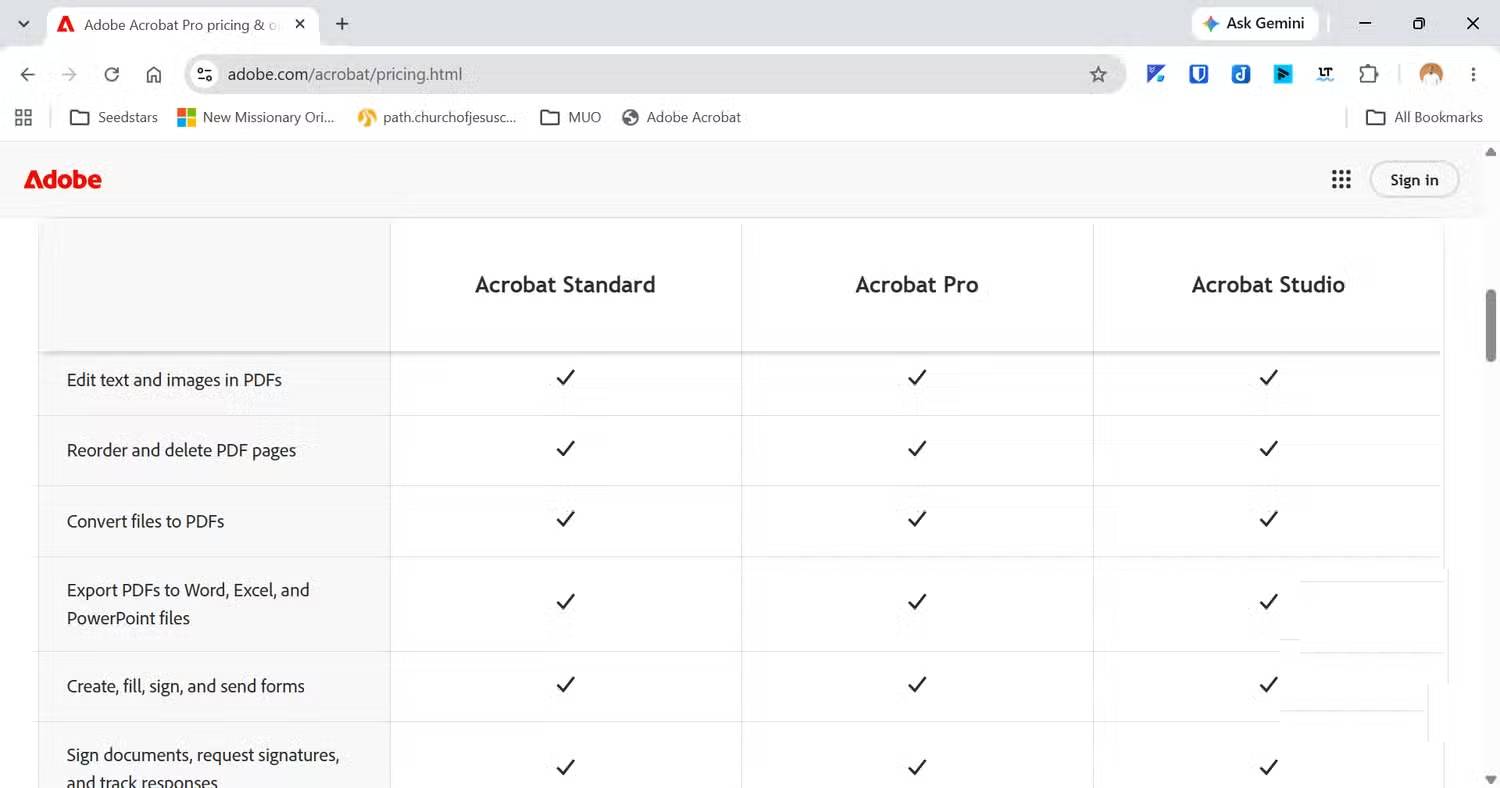Reload the Adobe pricing page
This screenshot has height=788, width=1500.
[112, 74]
